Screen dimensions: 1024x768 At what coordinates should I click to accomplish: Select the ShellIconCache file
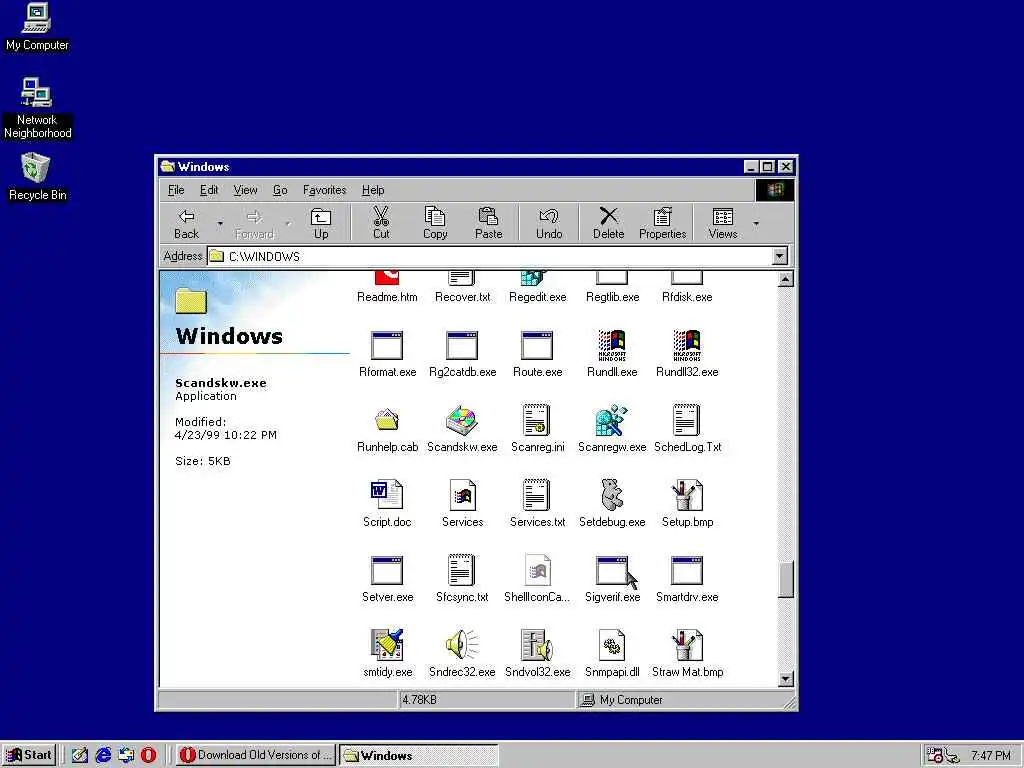point(537,570)
